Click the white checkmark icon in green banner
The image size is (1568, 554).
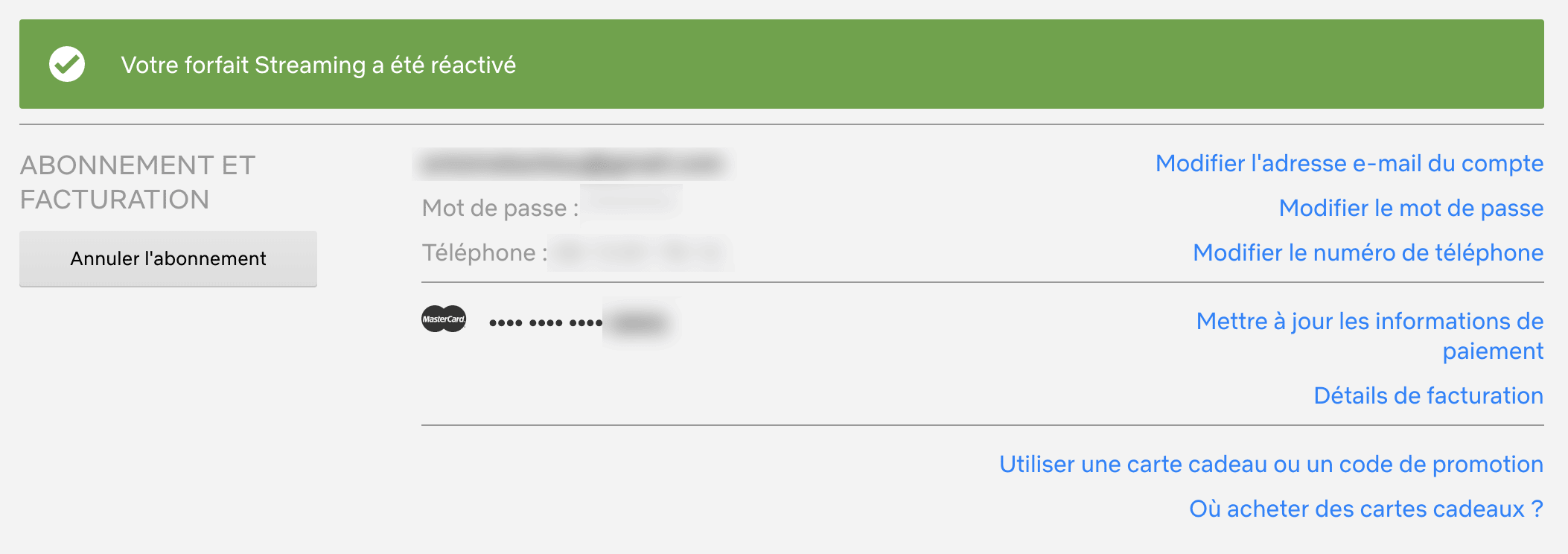coord(67,64)
